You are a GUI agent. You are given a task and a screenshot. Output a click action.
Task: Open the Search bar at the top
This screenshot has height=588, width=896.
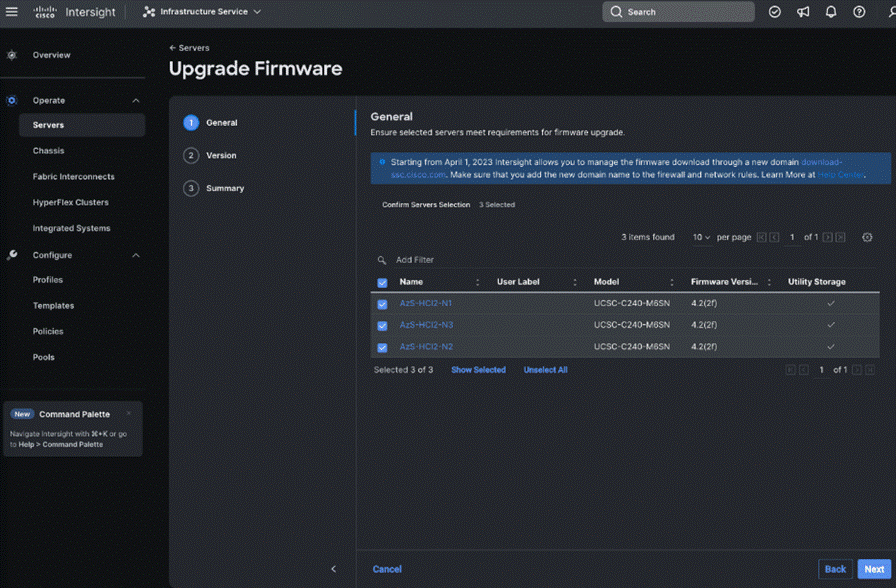[678, 12]
